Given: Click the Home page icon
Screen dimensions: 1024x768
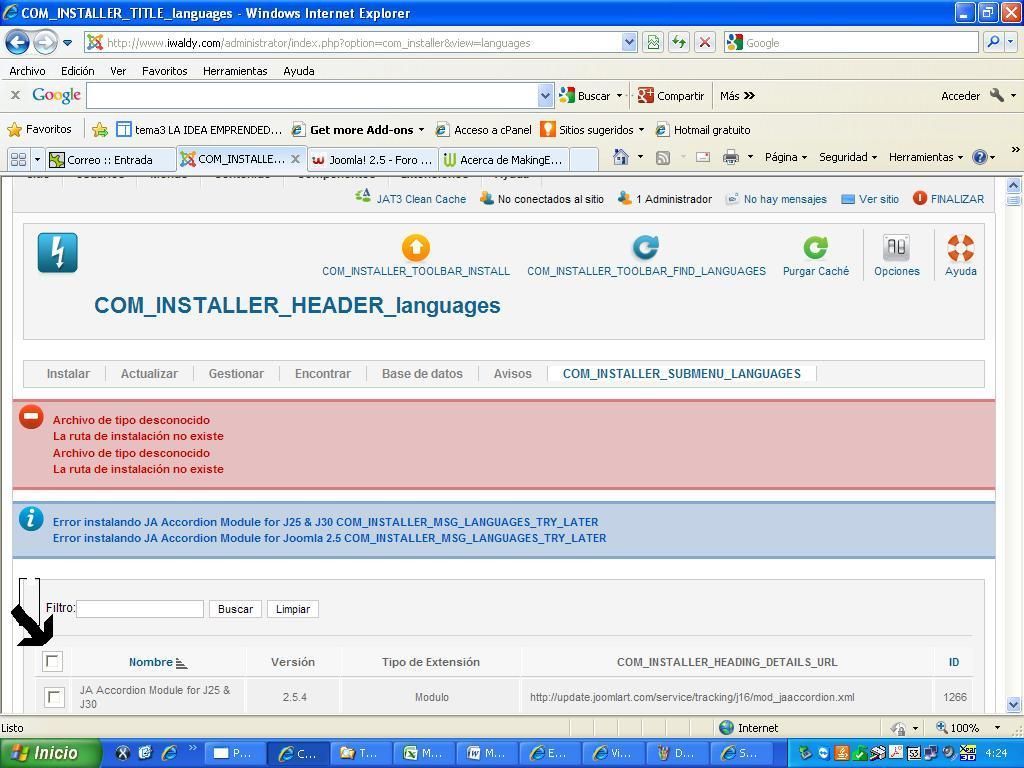Looking at the screenshot, I should (621, 157).
